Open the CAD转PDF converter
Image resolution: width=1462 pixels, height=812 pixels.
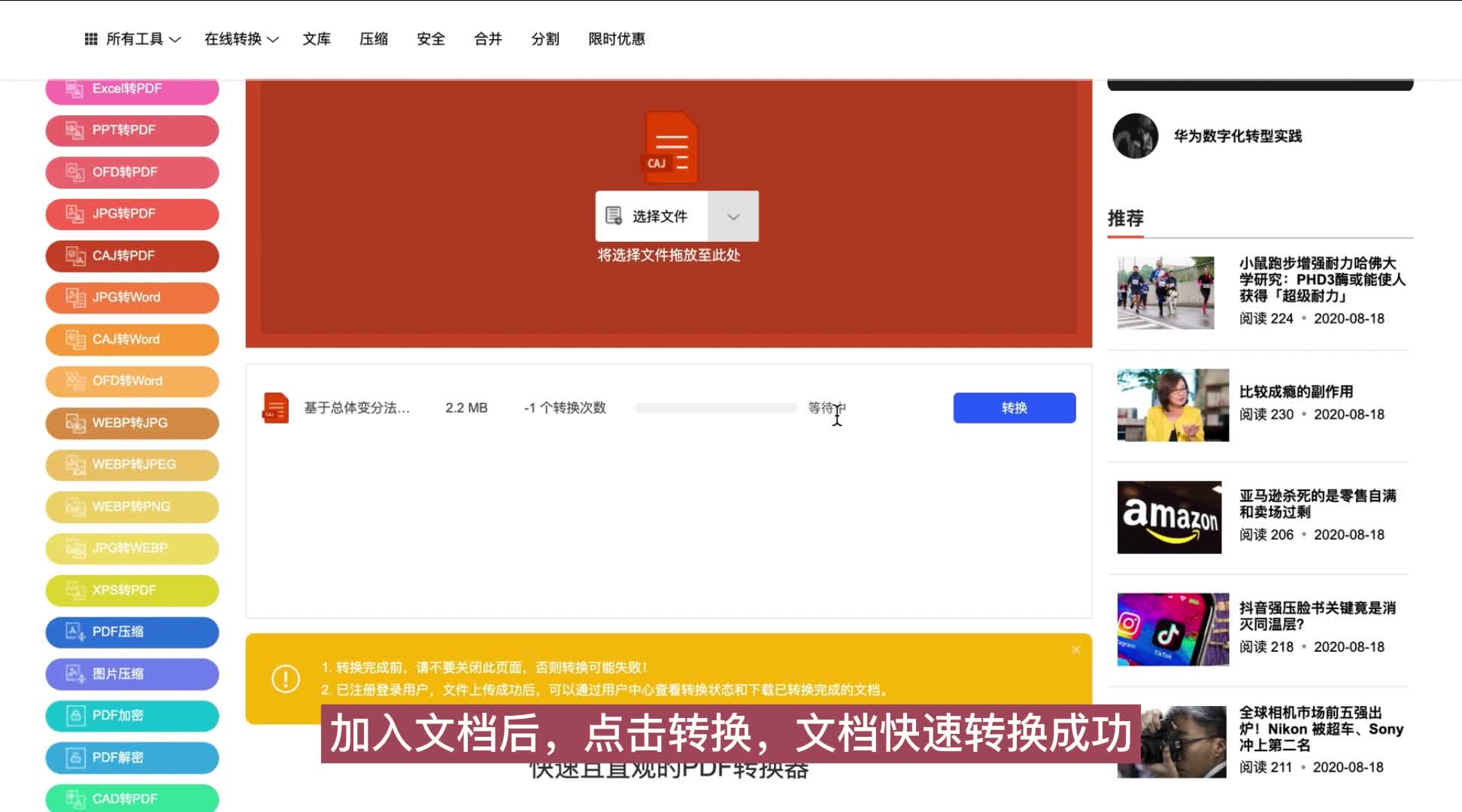point(132,798)
